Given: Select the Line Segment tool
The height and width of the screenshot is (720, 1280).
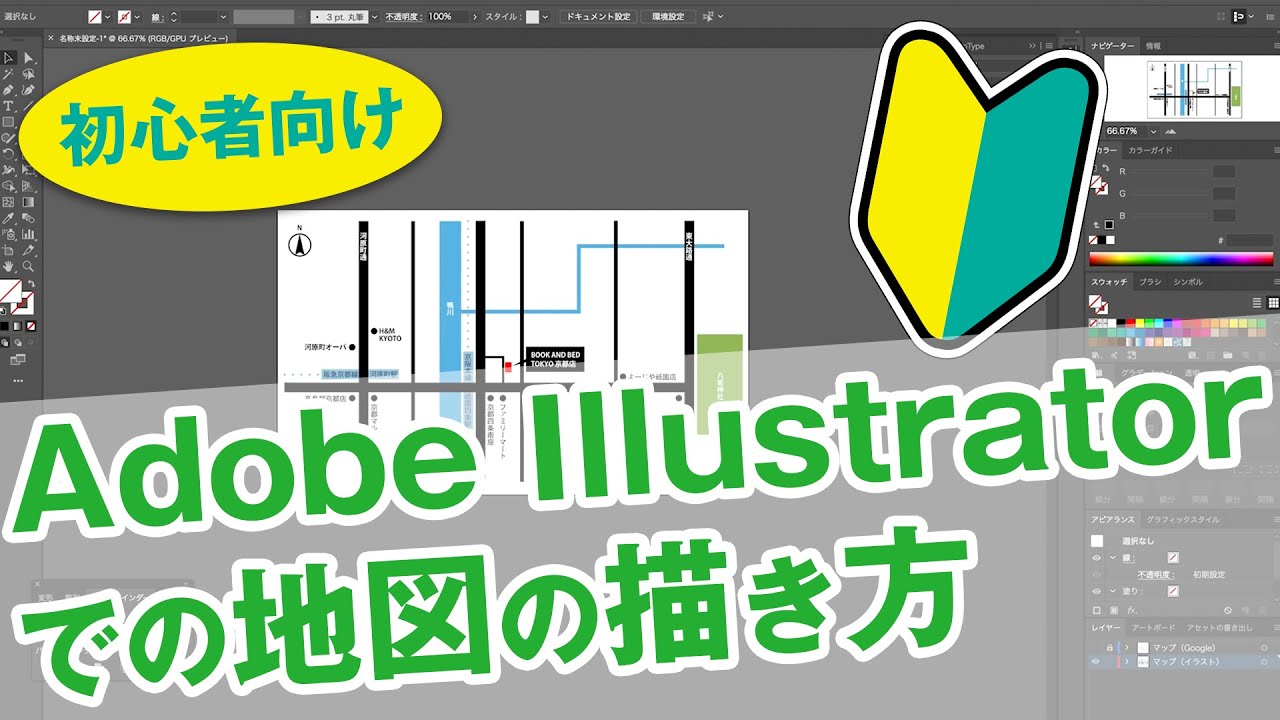Looking at the screenshot, I should [x=29, y=106].
